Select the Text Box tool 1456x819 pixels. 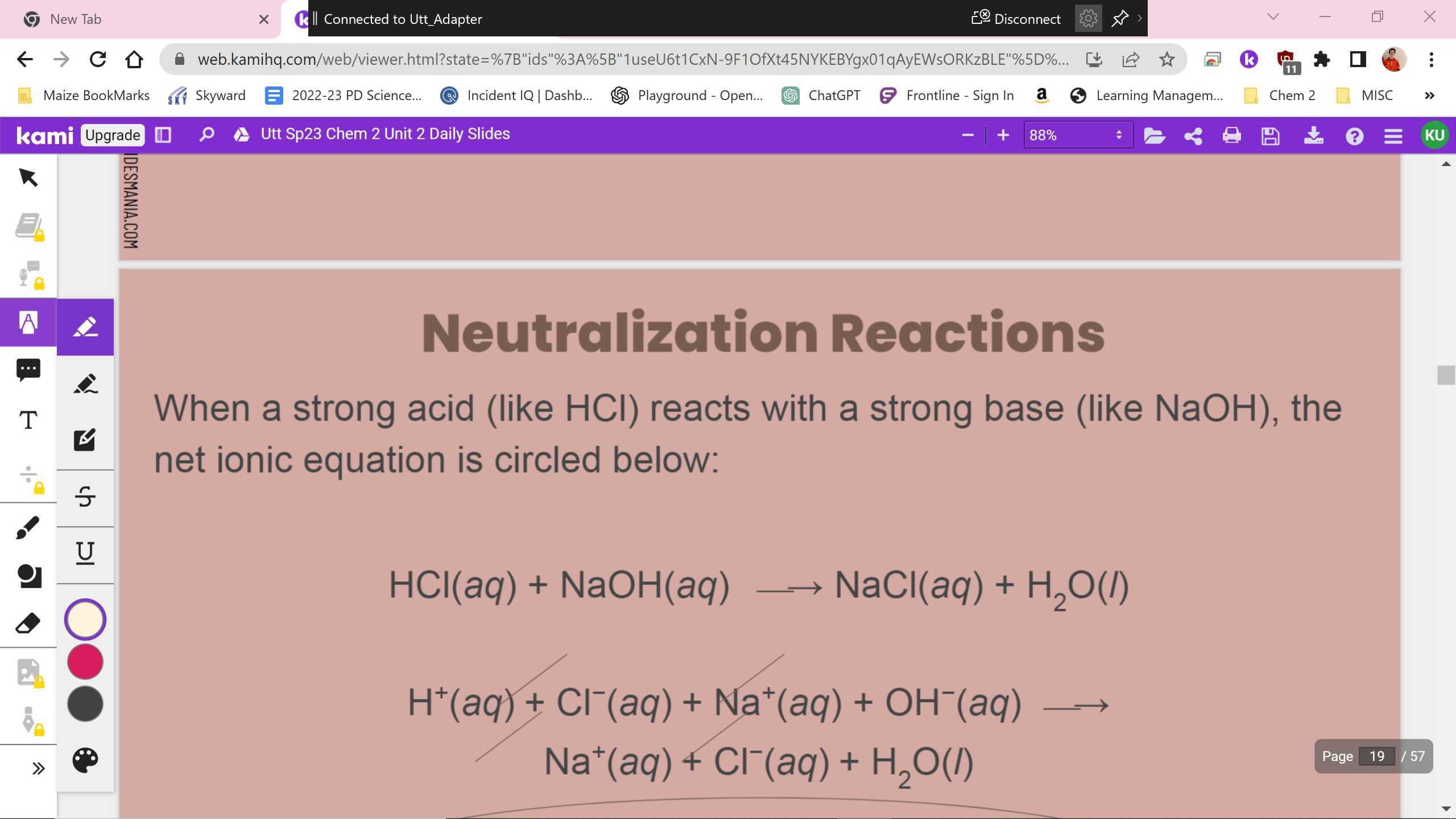pyautogui.click(x=28, y=420)
